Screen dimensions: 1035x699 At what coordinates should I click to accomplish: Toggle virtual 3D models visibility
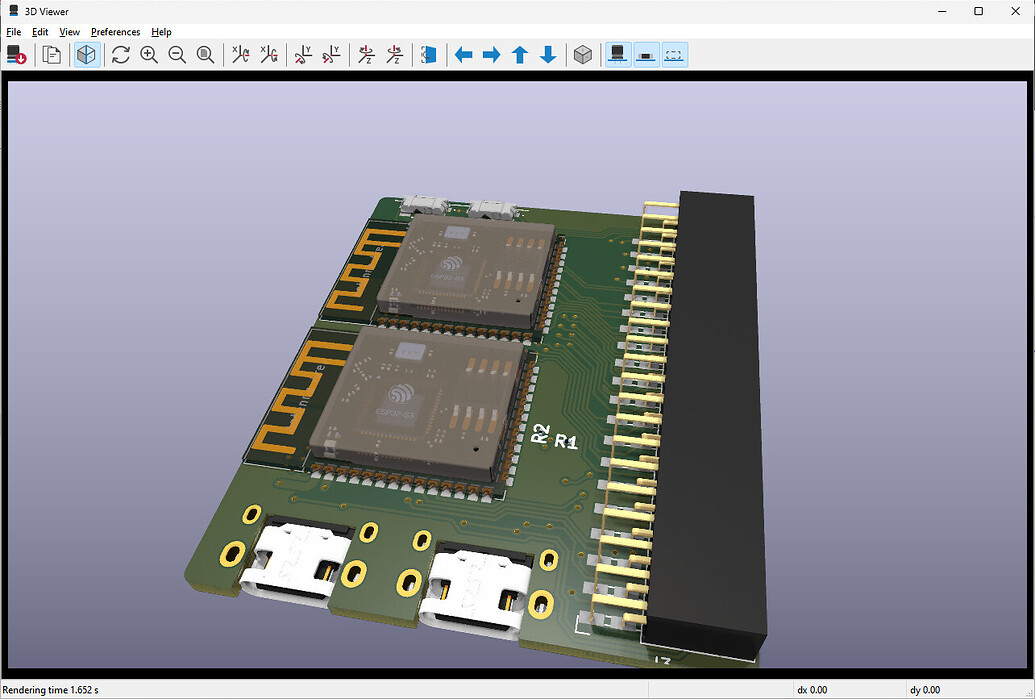[675, 55]
